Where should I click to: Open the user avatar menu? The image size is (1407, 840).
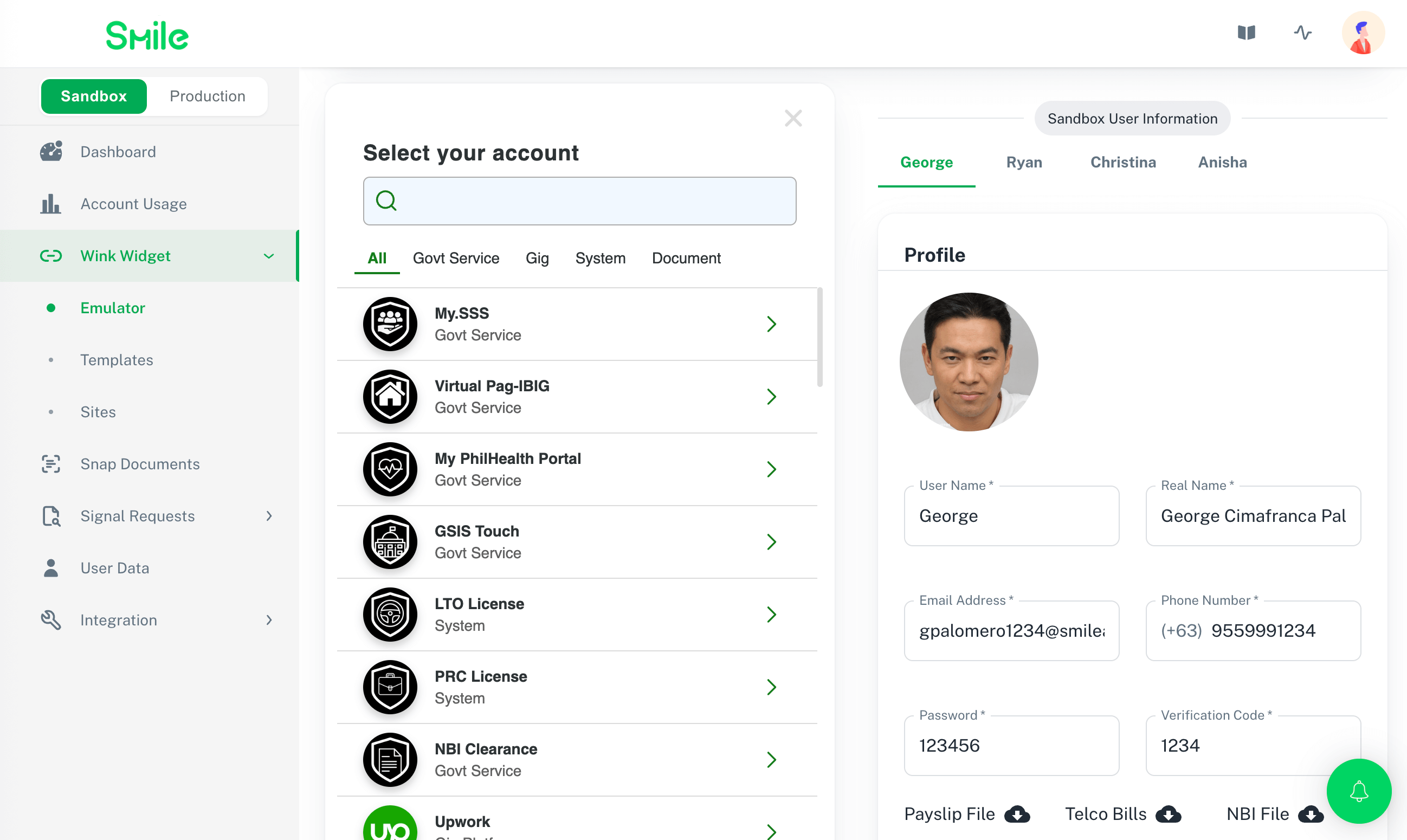(x=1363, y=33)
